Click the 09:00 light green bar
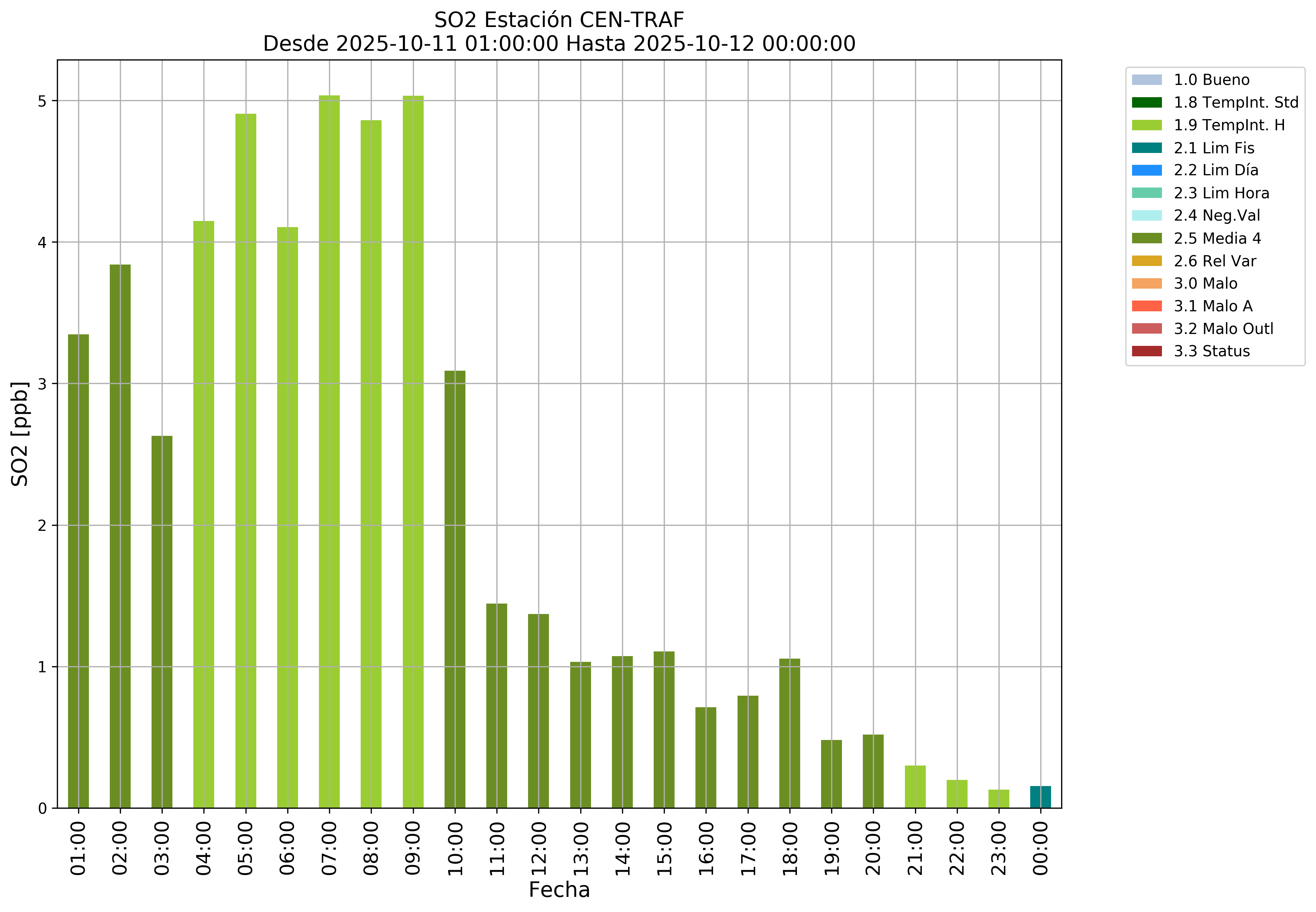 413,451
